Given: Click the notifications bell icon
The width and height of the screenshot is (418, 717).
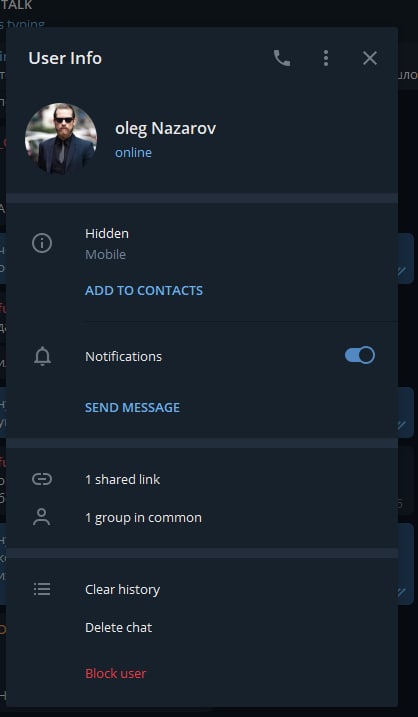Looking at the screenshot, I should [42, 356].
